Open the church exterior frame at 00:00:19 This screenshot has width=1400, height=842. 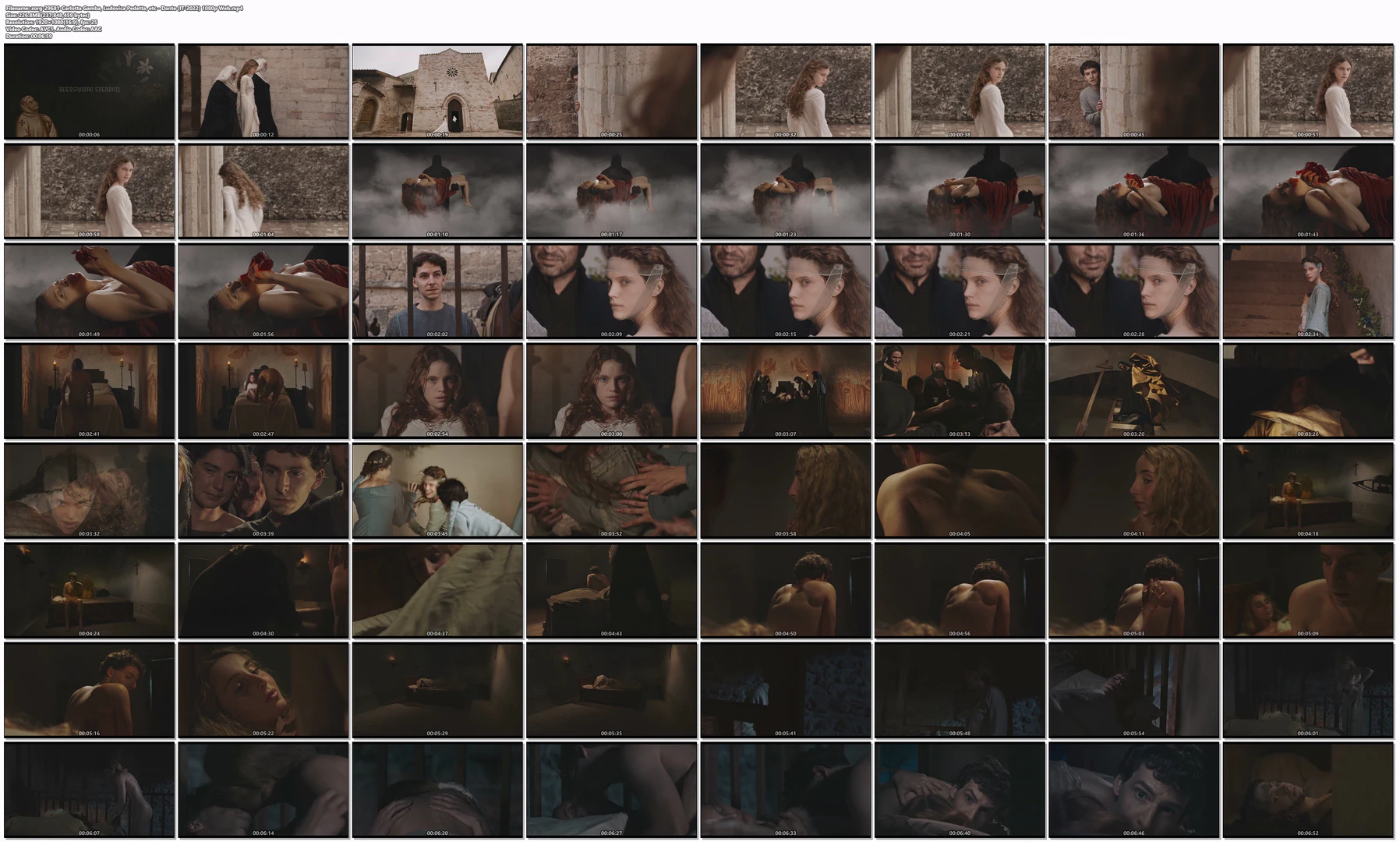point(437,91)
